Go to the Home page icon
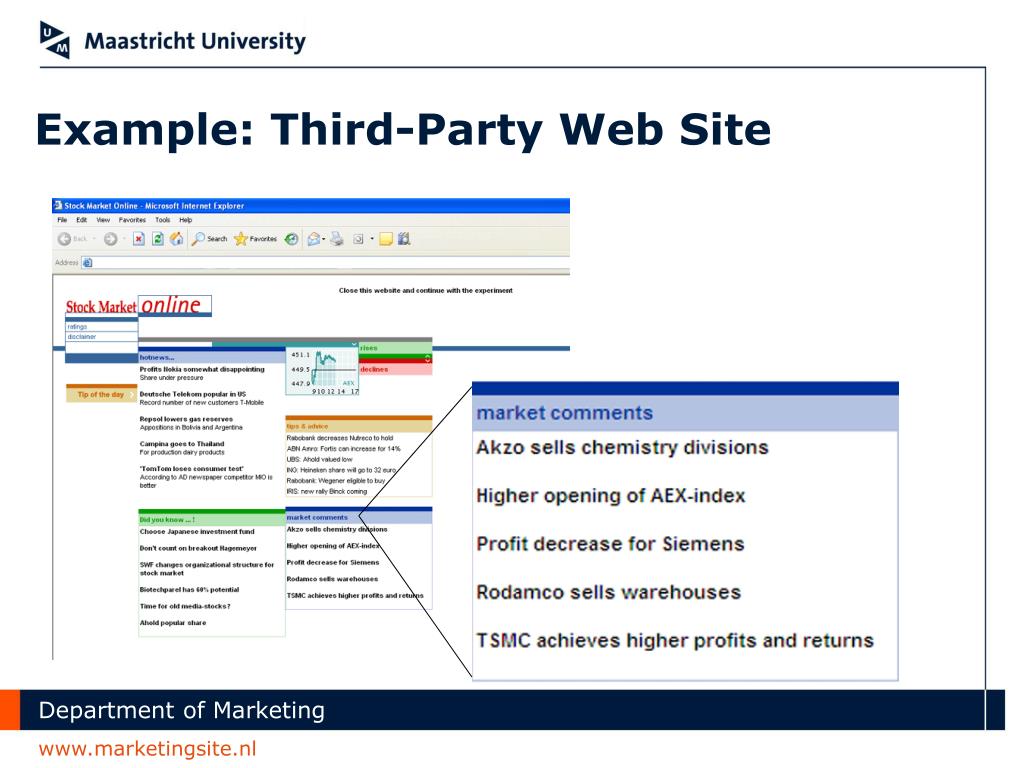Image resolution: width=1024 pixels, height=768 pixels. (176, 239)
